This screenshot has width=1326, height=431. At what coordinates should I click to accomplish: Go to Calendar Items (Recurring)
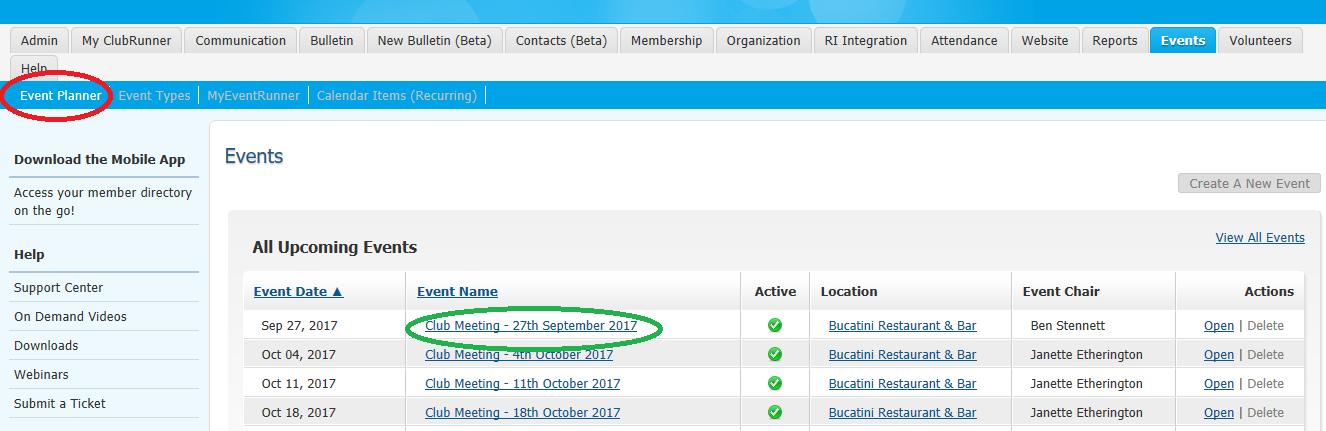(396, 96)
